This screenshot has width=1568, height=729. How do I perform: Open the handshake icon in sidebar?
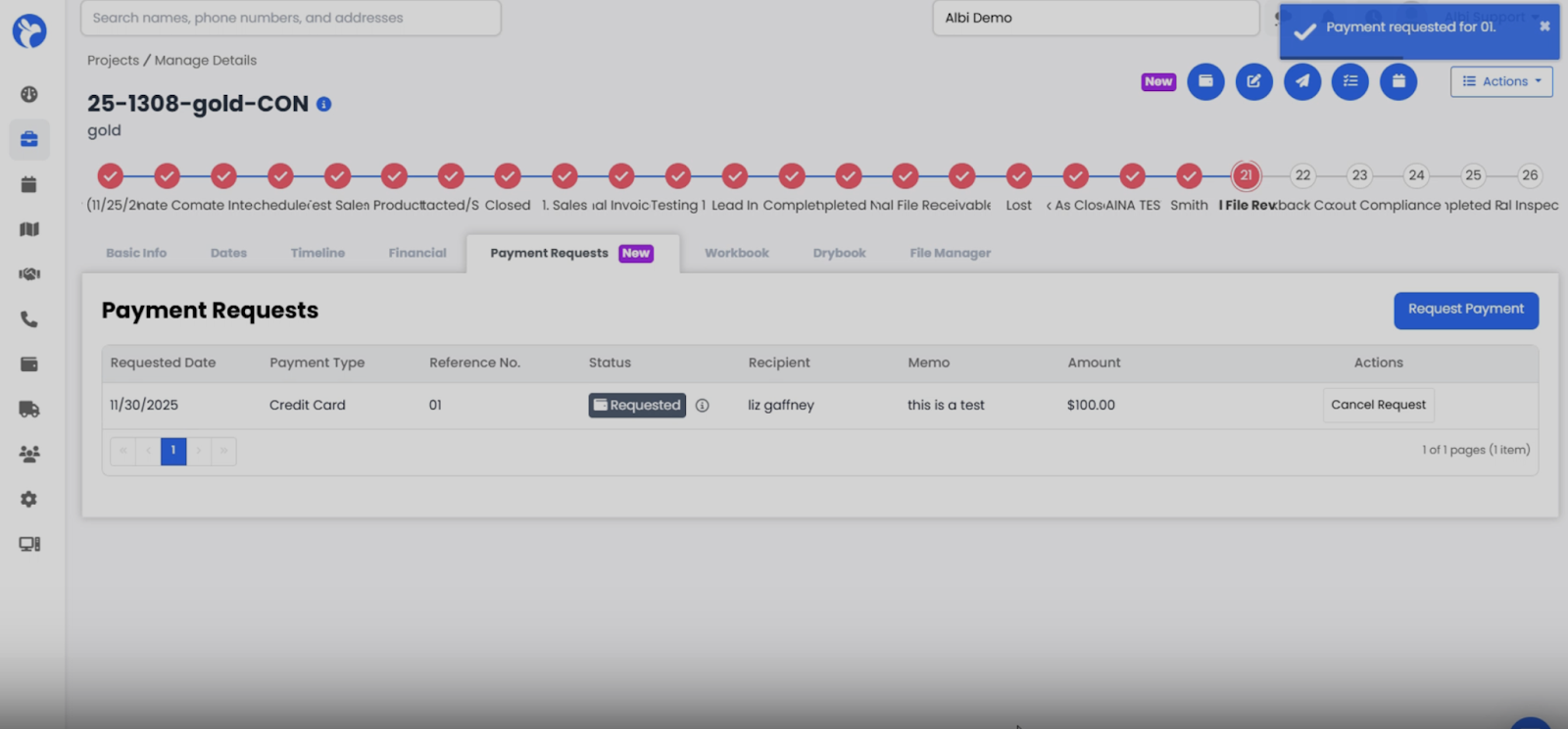point(29,274)
